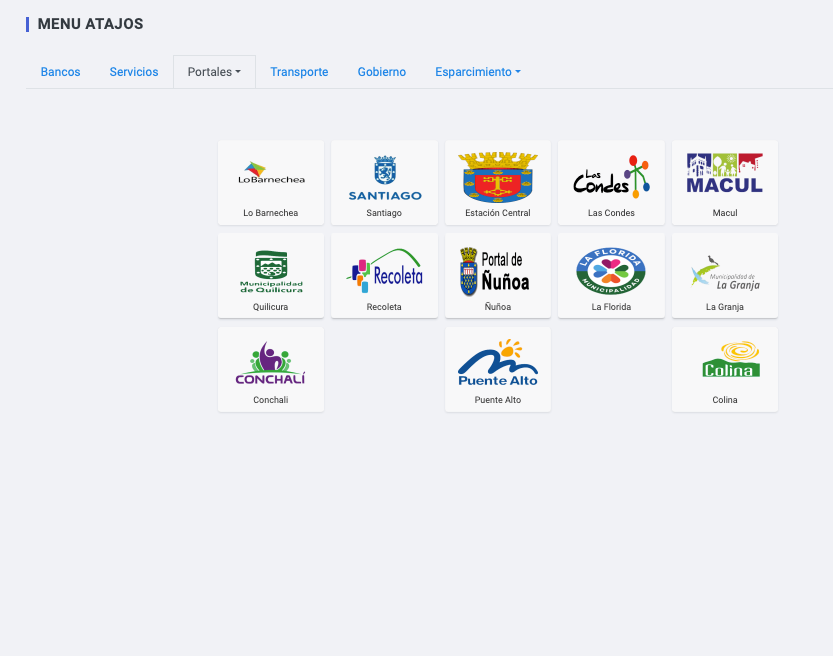833x656 pixels.
Task: Click the Portal de Ñuñoa logo
Action: [498, 271]
